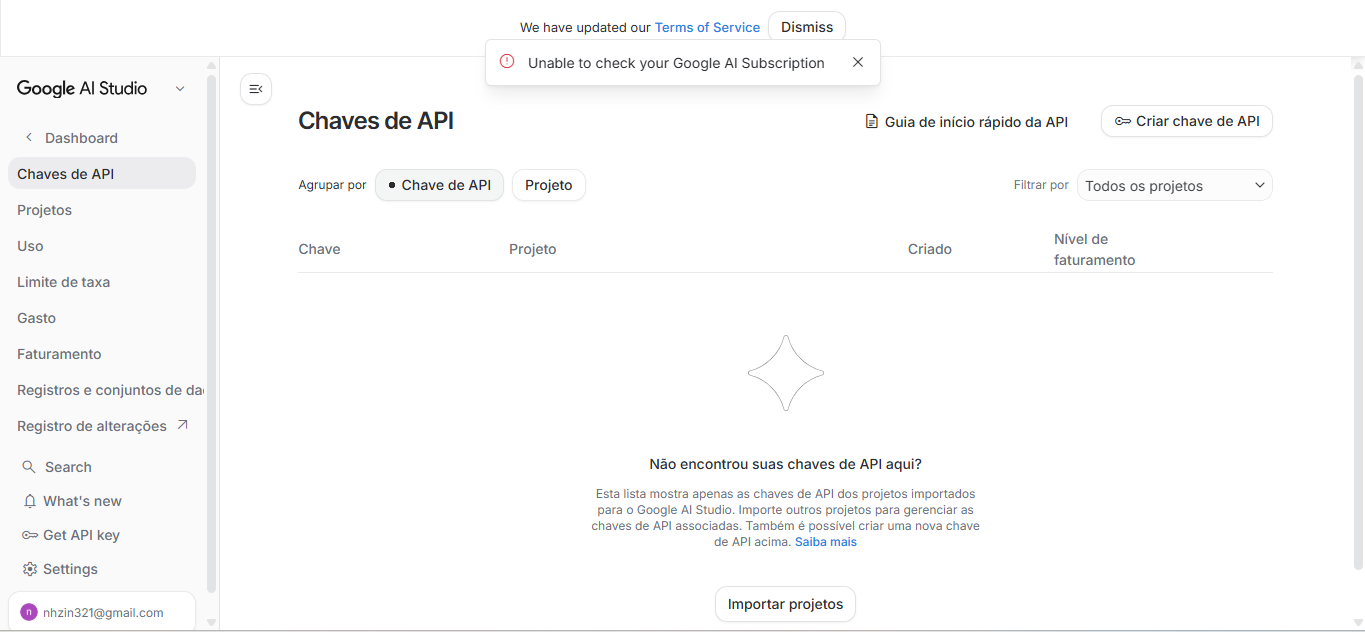This screenshot has height=632, width=1365.
Task: Open Settings
Action: click(x=70, y=569)
